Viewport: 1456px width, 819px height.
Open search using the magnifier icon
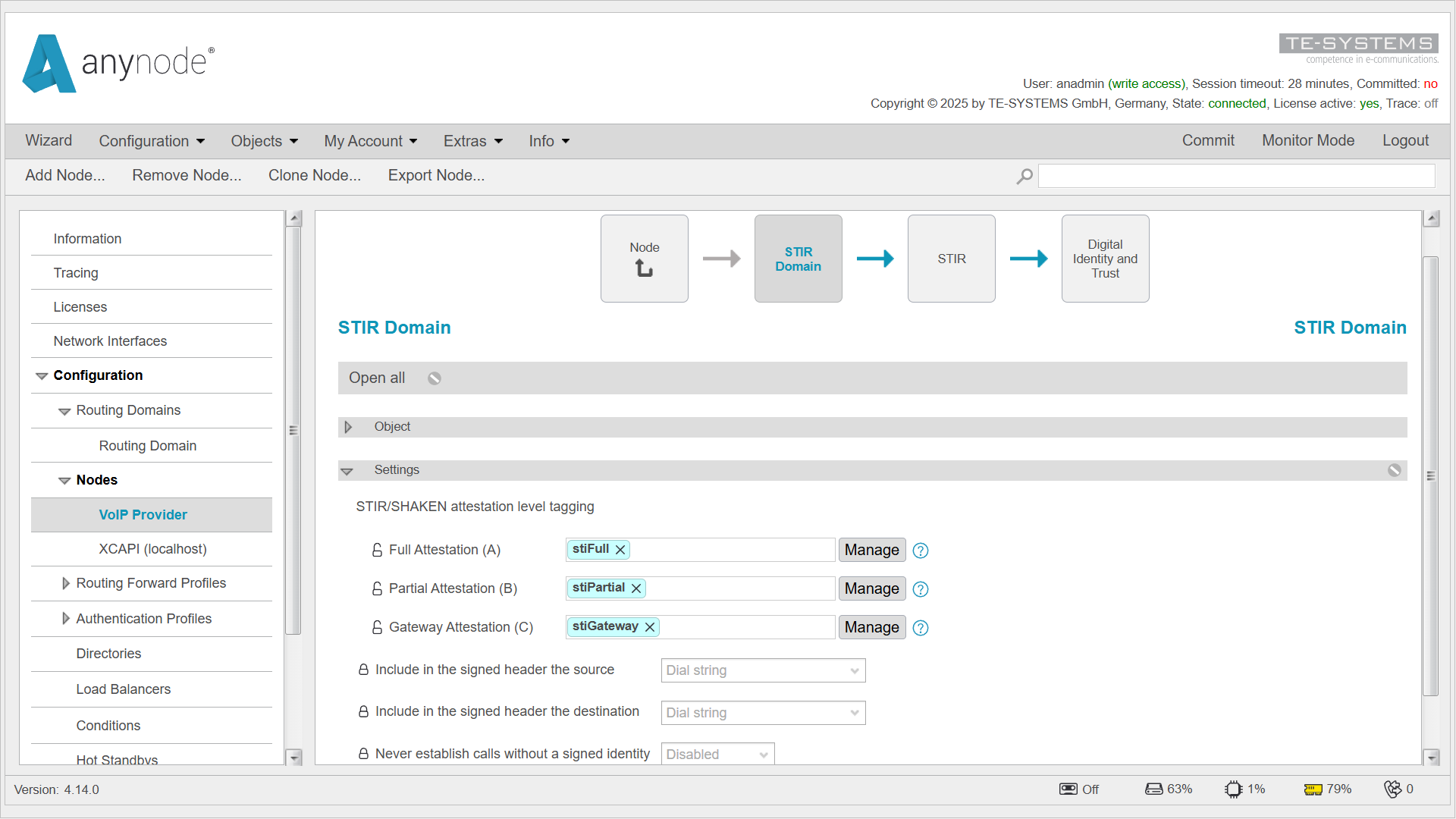coord(1025,175)
